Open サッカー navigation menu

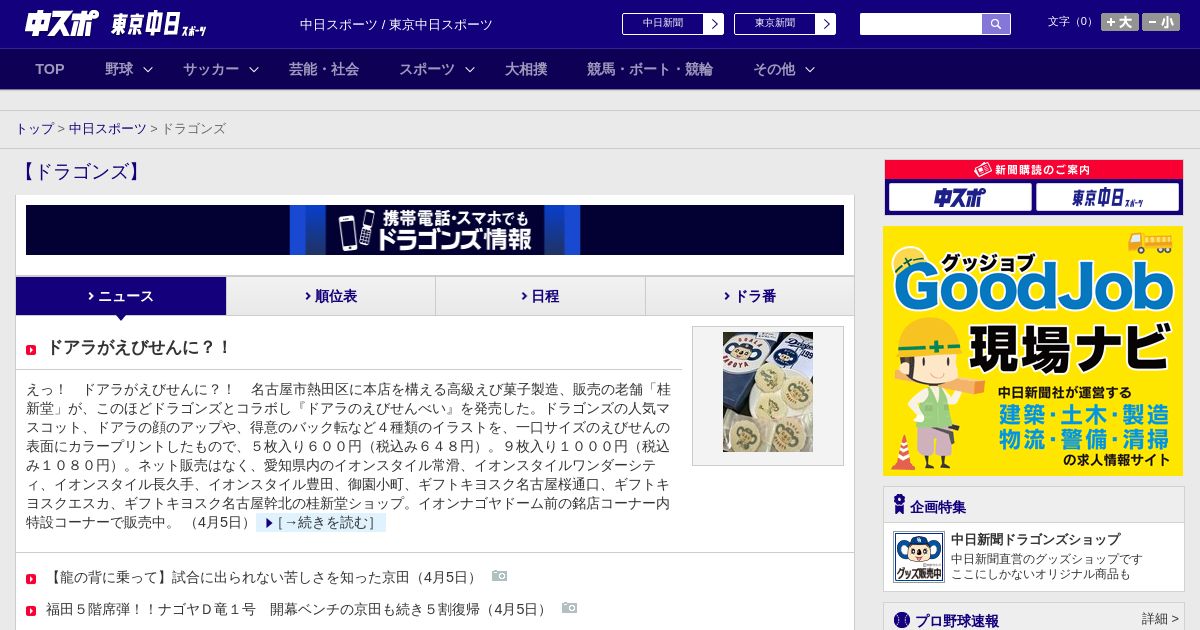click(x=211, y=69)
